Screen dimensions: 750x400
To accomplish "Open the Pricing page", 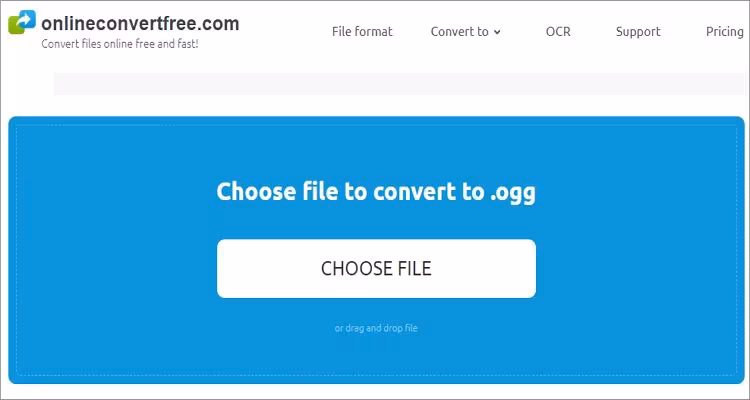I will pos(725,32).
